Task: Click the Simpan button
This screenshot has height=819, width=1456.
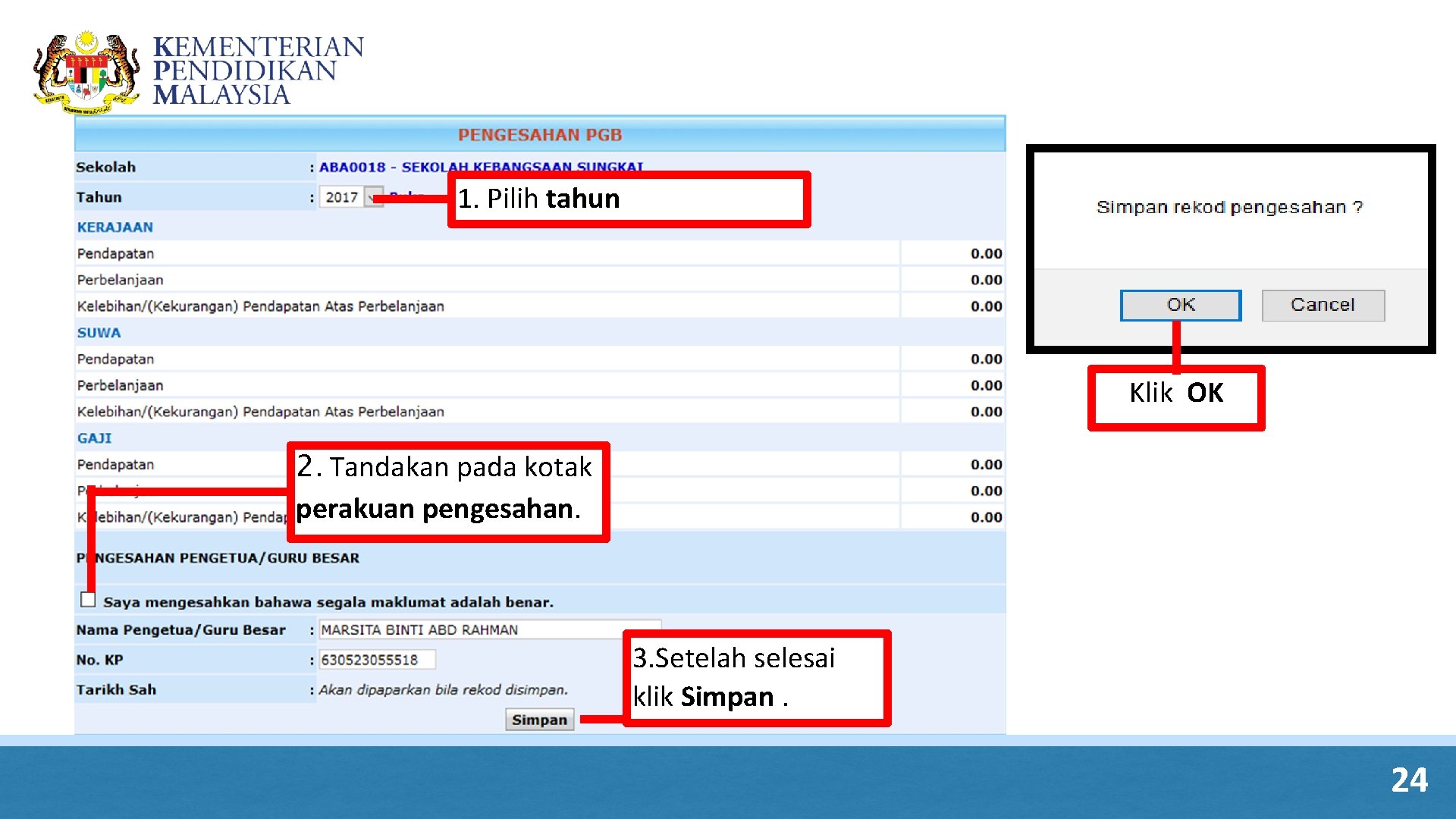Action: tap(539, 720)
